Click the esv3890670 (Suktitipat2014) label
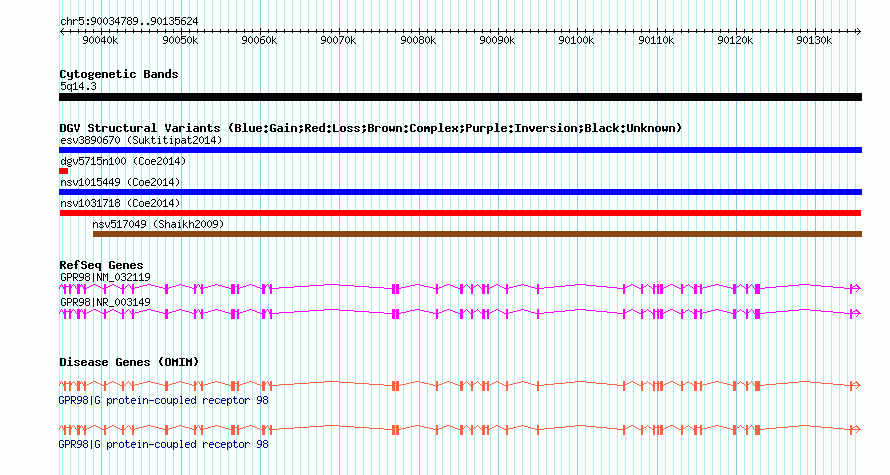890x475 pixels. [x=141, y=140]
